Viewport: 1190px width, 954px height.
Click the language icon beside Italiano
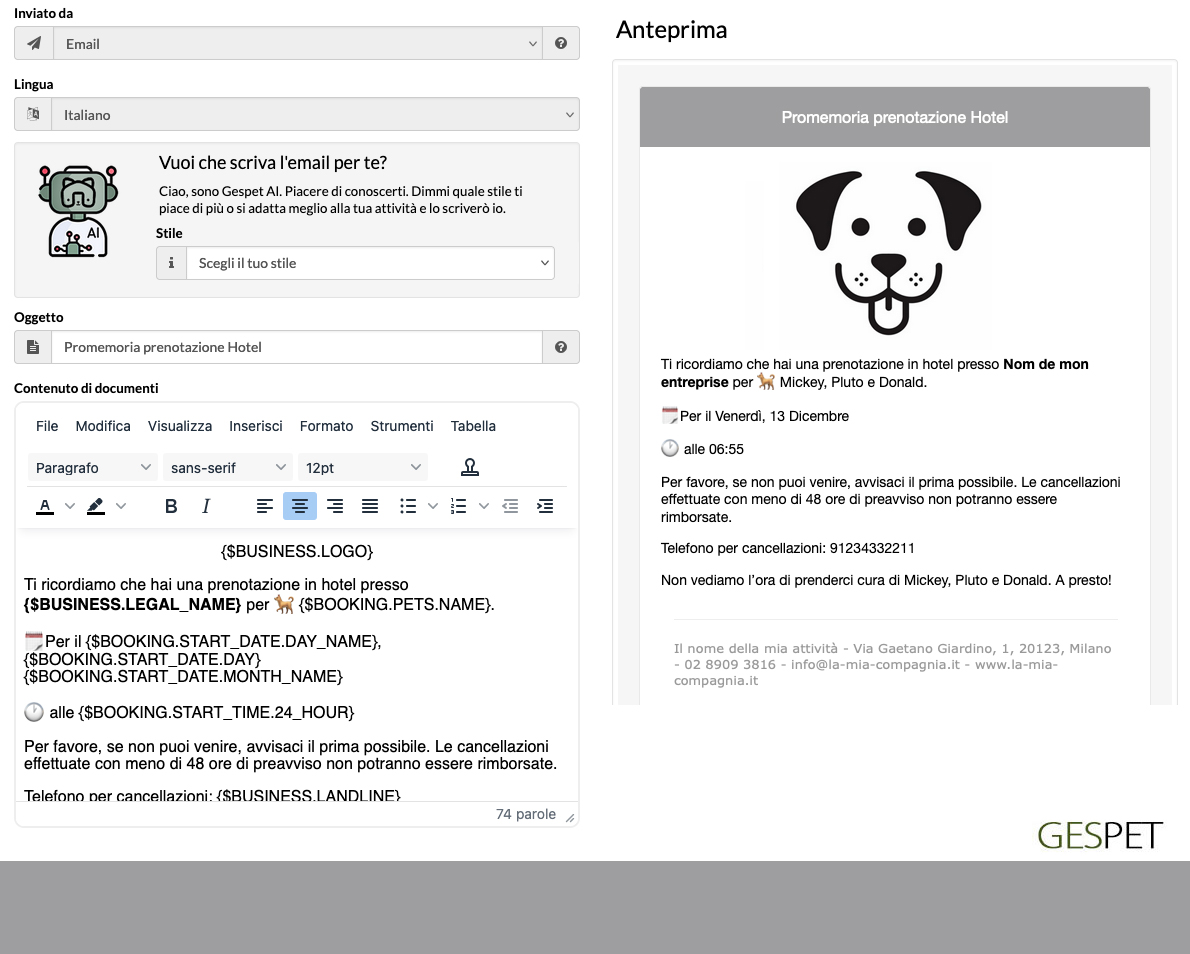tap(33, 115)
